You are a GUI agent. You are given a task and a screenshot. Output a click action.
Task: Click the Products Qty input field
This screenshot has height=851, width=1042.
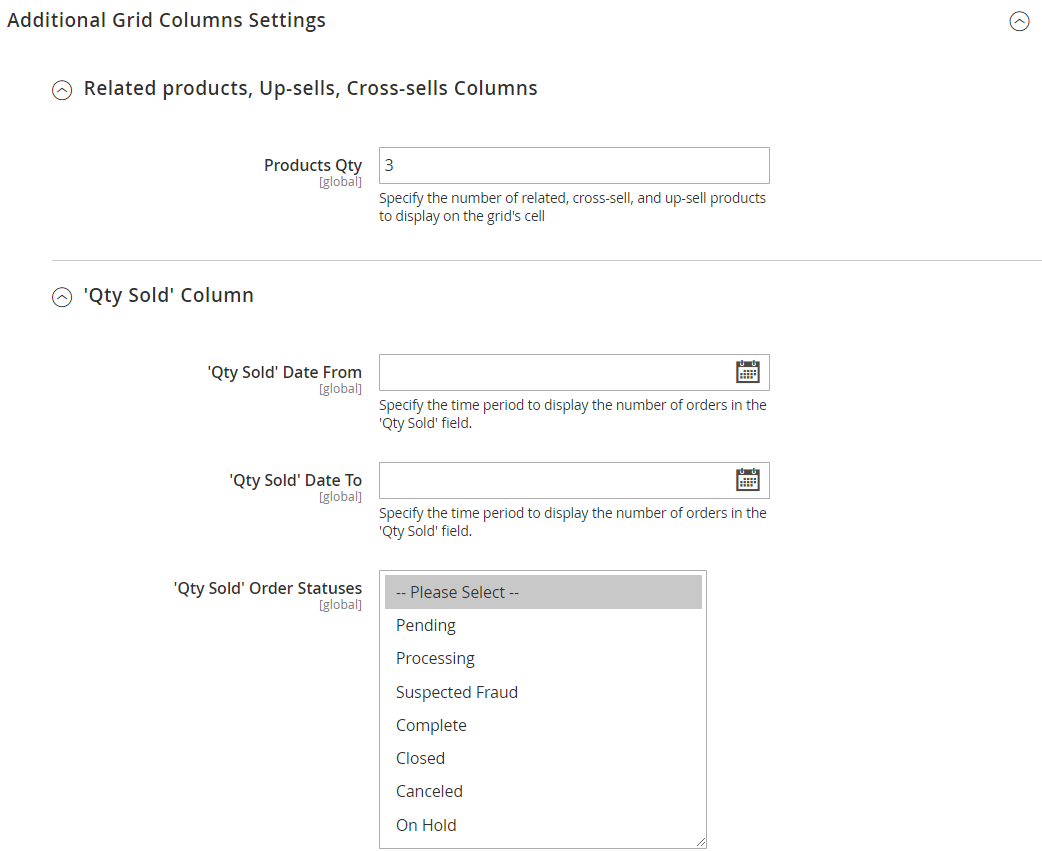(x=574, y=165)
